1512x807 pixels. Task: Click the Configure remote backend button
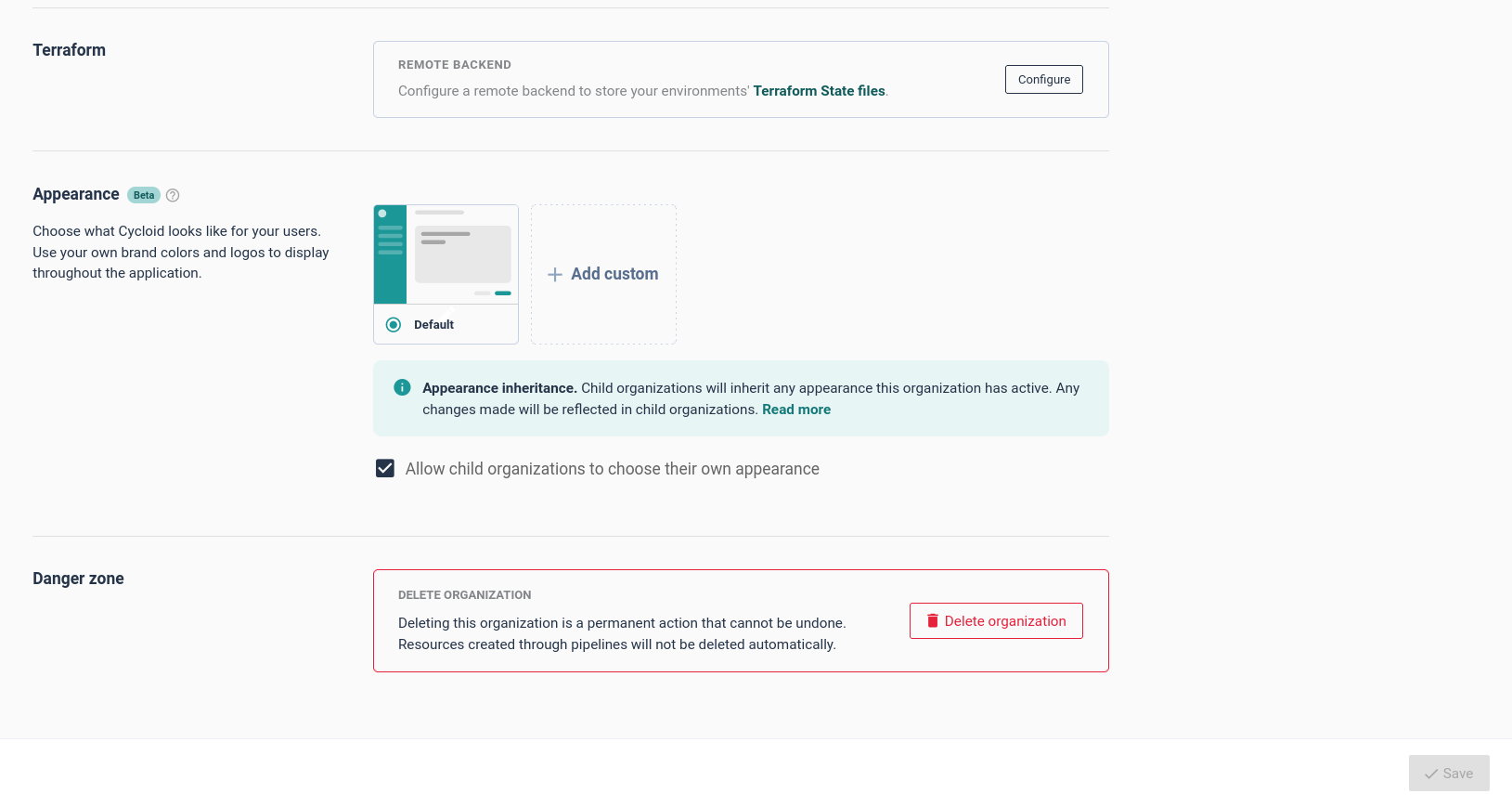point(1043,80)
